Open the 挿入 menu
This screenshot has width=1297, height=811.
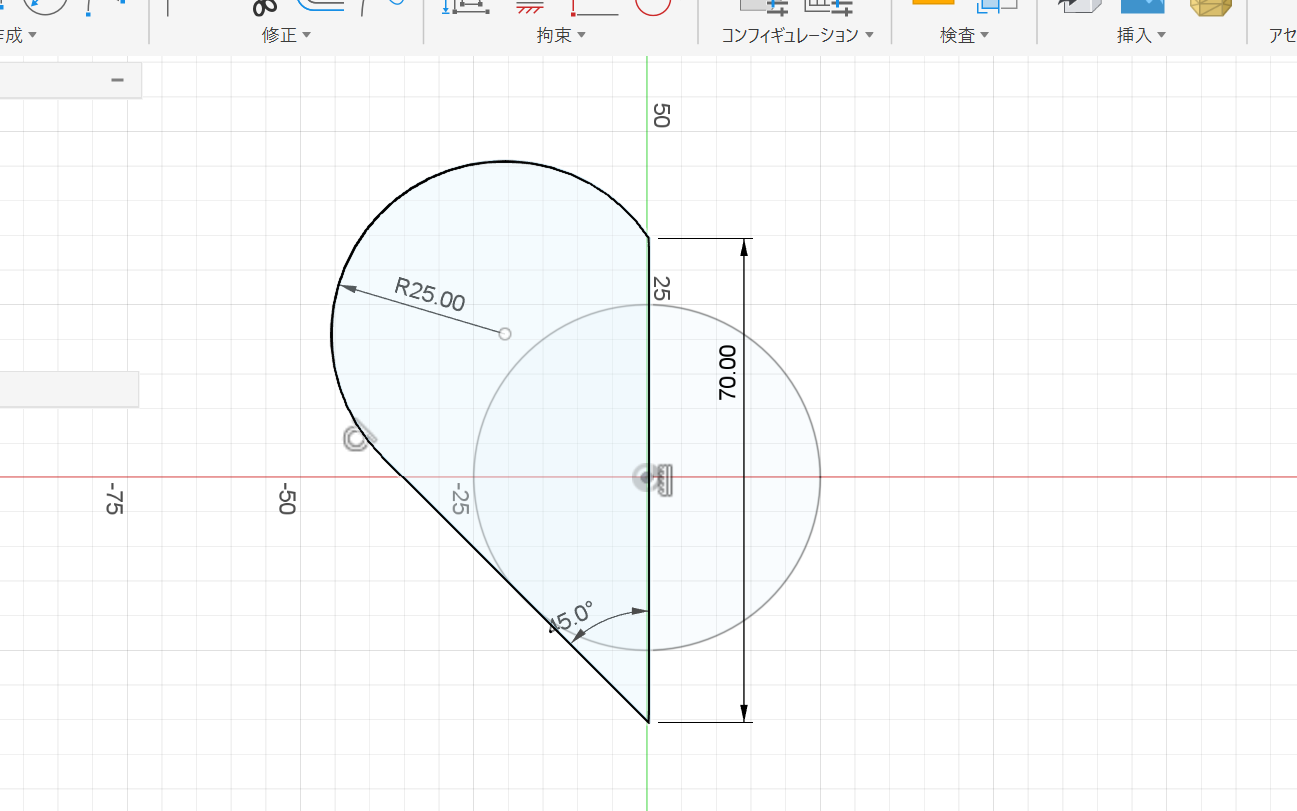coord(1141,35)
